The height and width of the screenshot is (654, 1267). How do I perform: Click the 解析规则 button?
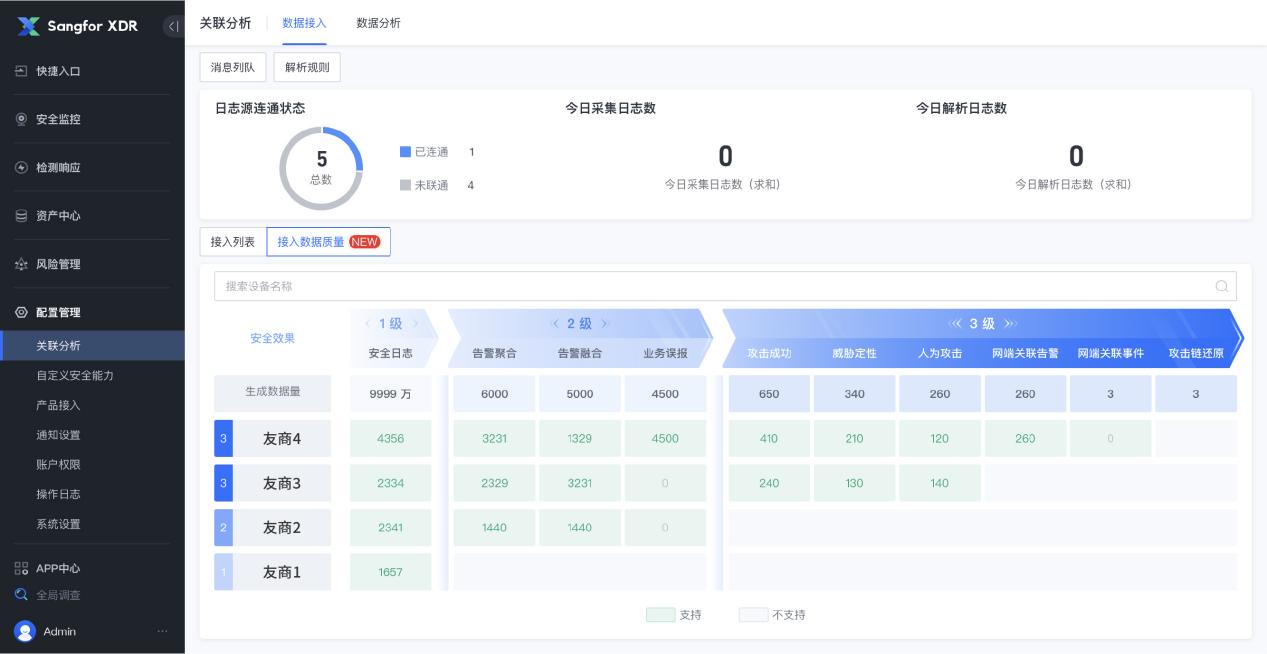coord(307,67)
